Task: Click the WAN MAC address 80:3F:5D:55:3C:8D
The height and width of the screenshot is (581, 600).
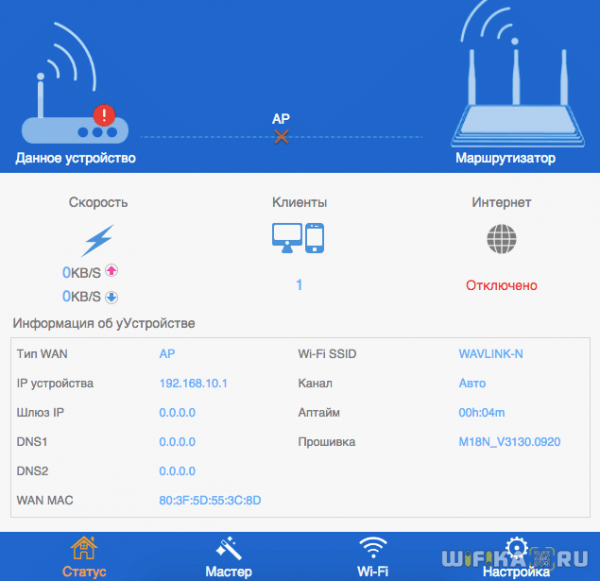Action: pyautogui.click(x=210, y=500)
